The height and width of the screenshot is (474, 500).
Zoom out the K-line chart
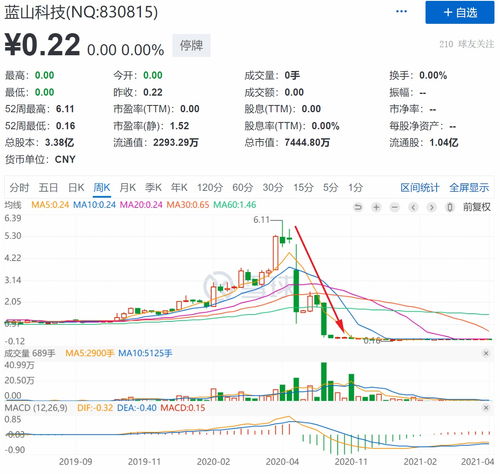tap(395, 208)
